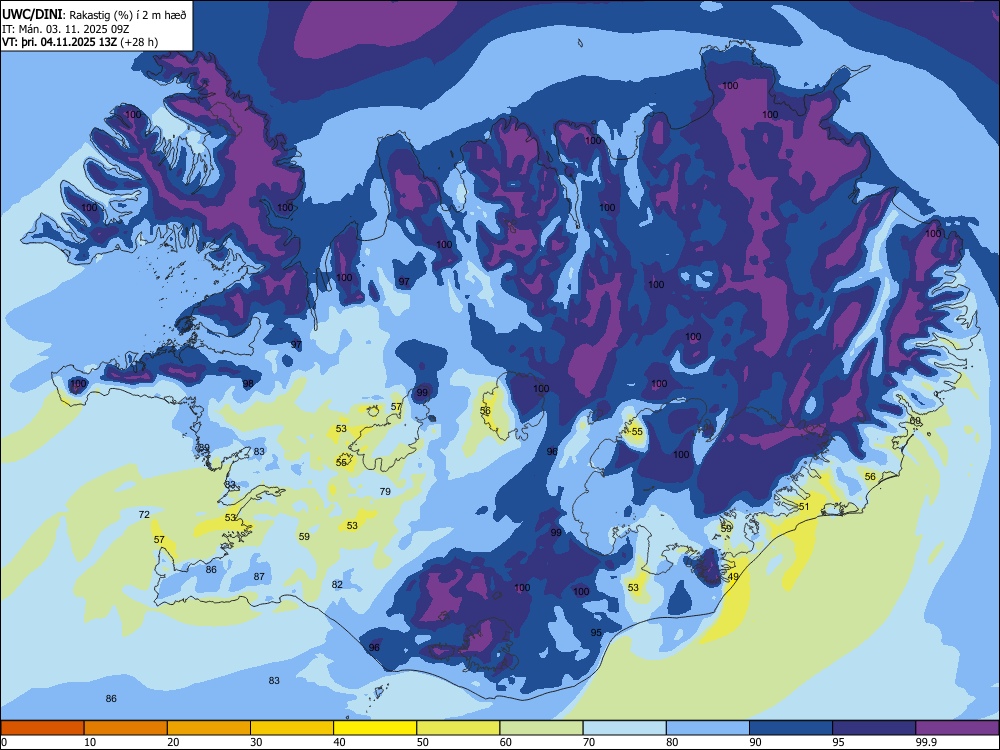Click the 10–20 orange legend swatch
Screen dimensions: 1000x750
[126, 728]
